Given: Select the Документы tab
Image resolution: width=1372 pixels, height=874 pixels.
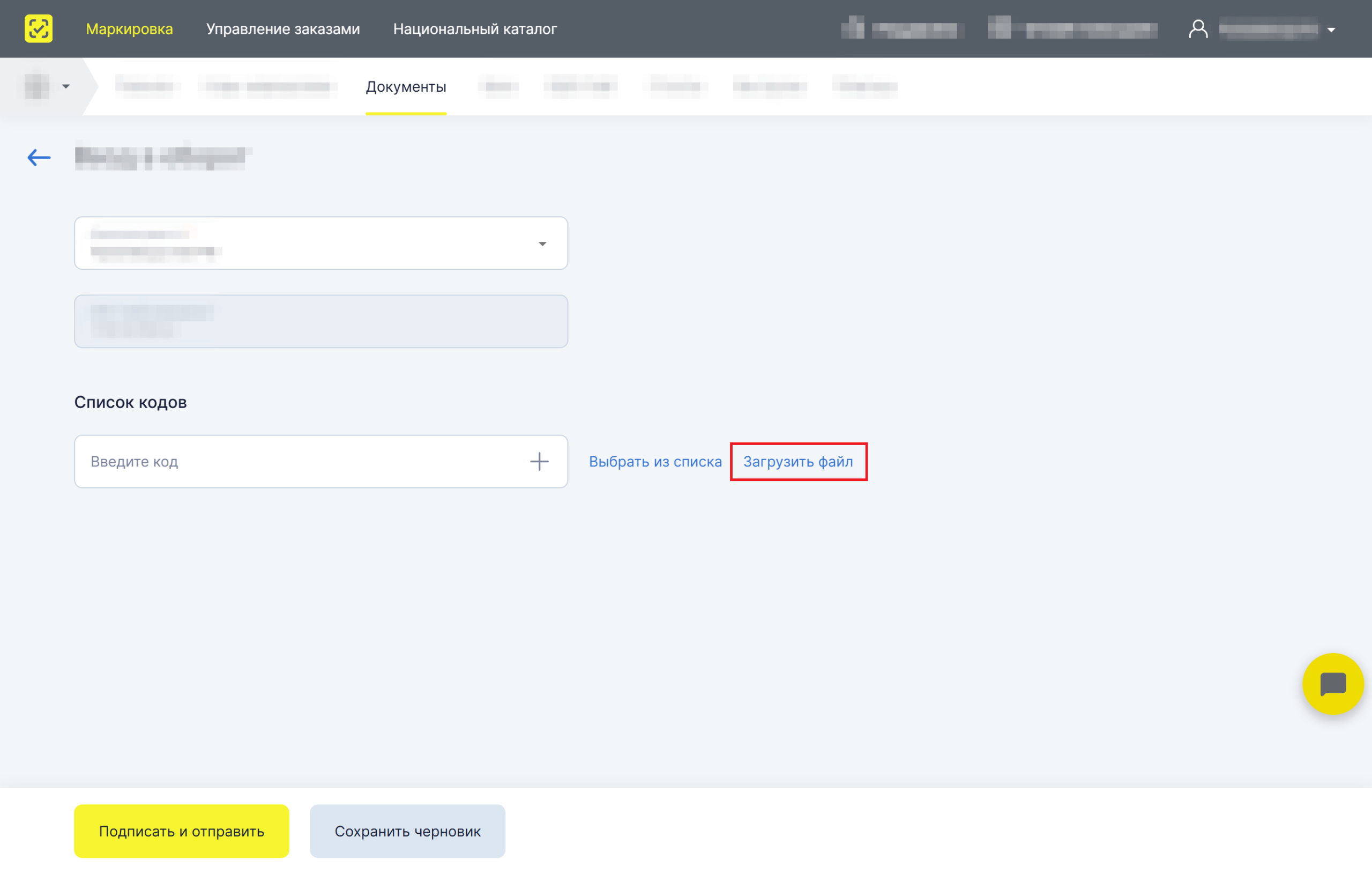Looking at the screenshot, I should coord(406,87).
